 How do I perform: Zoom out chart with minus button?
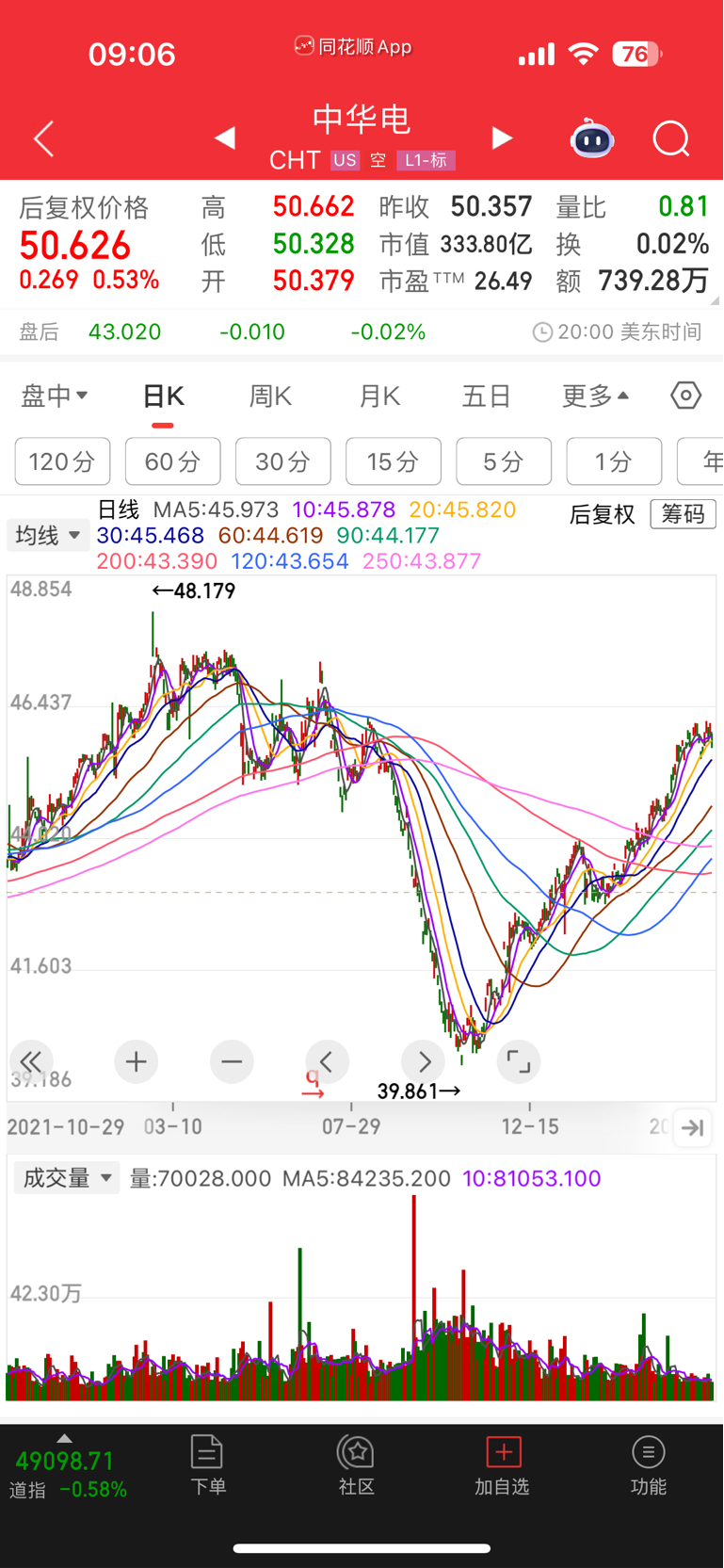point(232,1061)
